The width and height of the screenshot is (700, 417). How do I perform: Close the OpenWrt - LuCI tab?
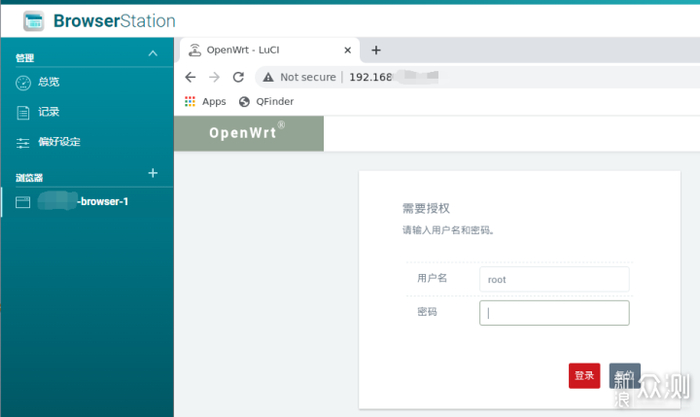[x=347, y=50]
